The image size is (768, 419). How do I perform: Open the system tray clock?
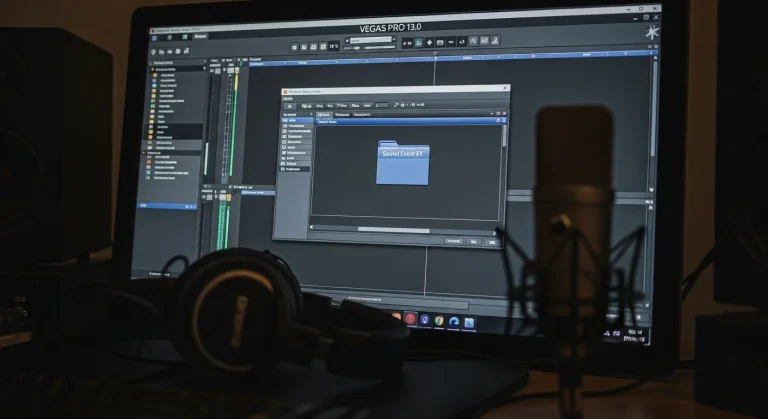click(635, 336)
